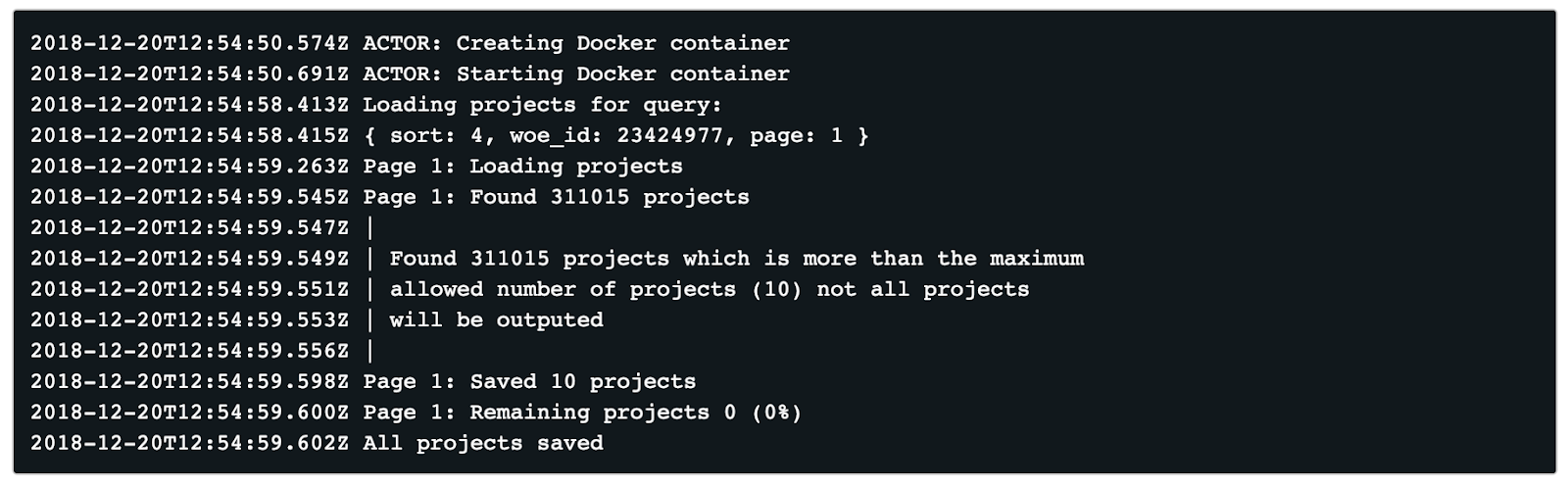The height and width of the screenshot is (487, 1568).
Task: Select 'Loading projects for query:' line
Action: pos(376,105)
